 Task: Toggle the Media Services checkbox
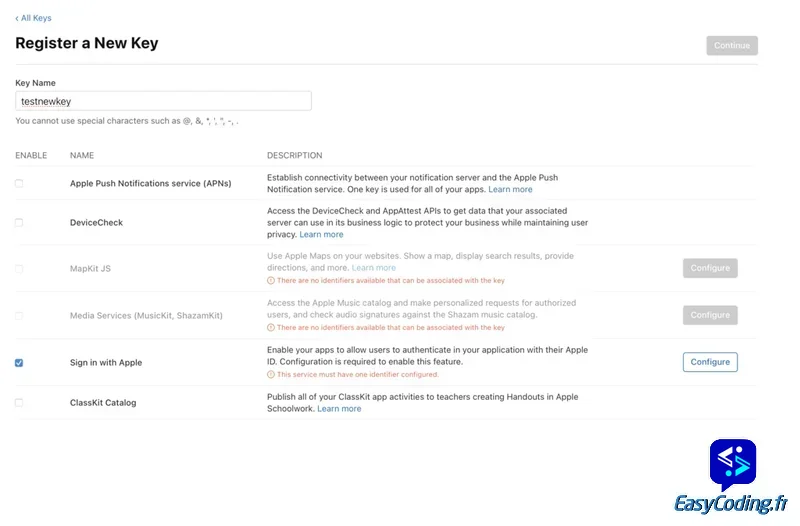pyautogui.click(x=19, y=316)
